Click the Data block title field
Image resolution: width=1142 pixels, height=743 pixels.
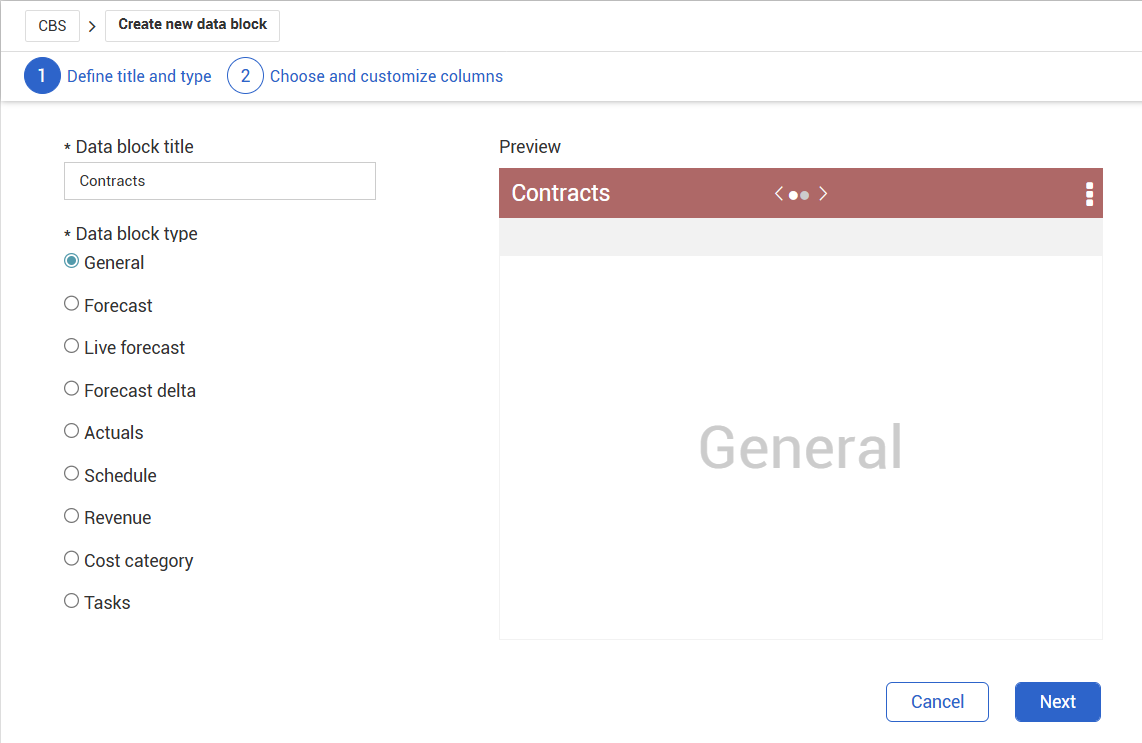220,181
